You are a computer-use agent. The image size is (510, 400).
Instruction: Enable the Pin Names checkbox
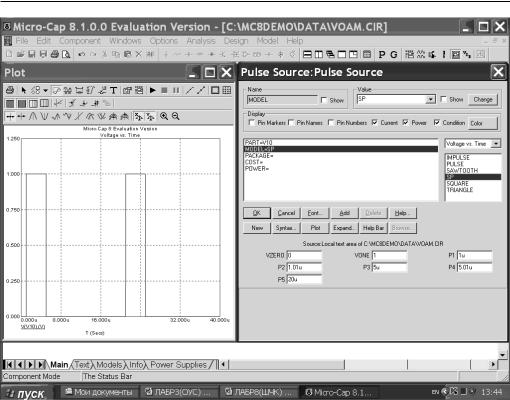(291, 123)
